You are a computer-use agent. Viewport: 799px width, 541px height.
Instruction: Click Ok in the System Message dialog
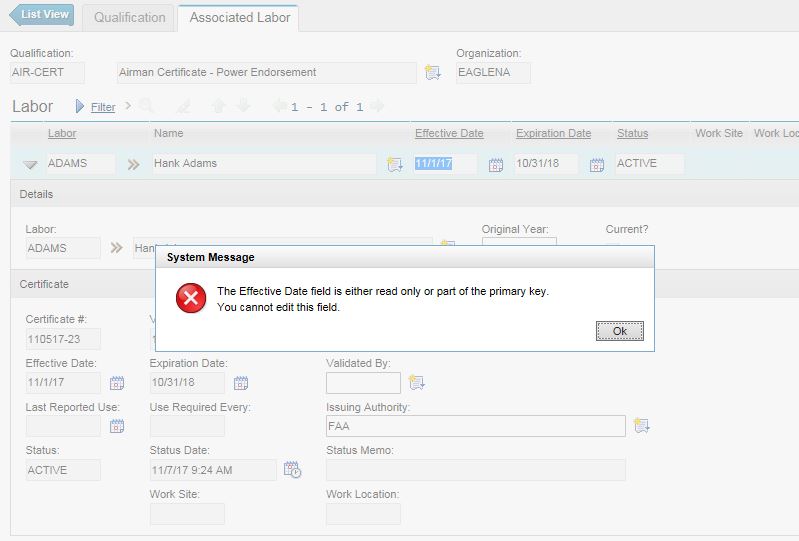click(x=619, y=331)
